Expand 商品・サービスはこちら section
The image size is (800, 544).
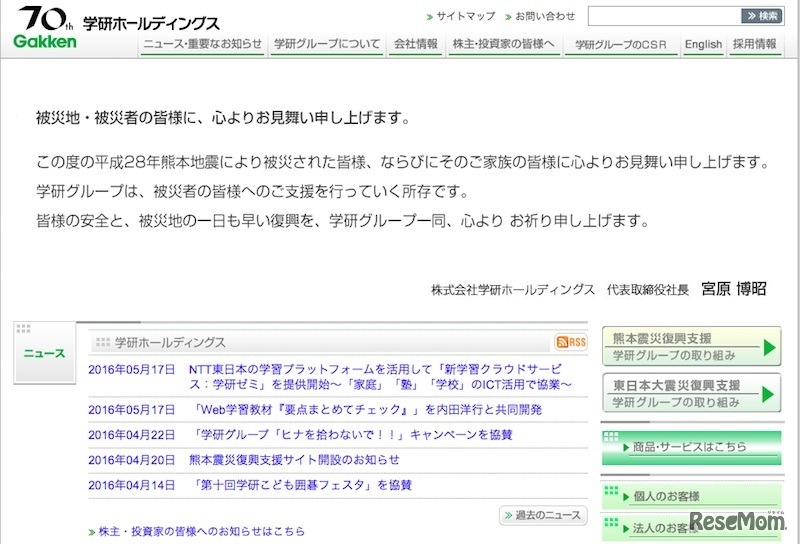(691, 447)
